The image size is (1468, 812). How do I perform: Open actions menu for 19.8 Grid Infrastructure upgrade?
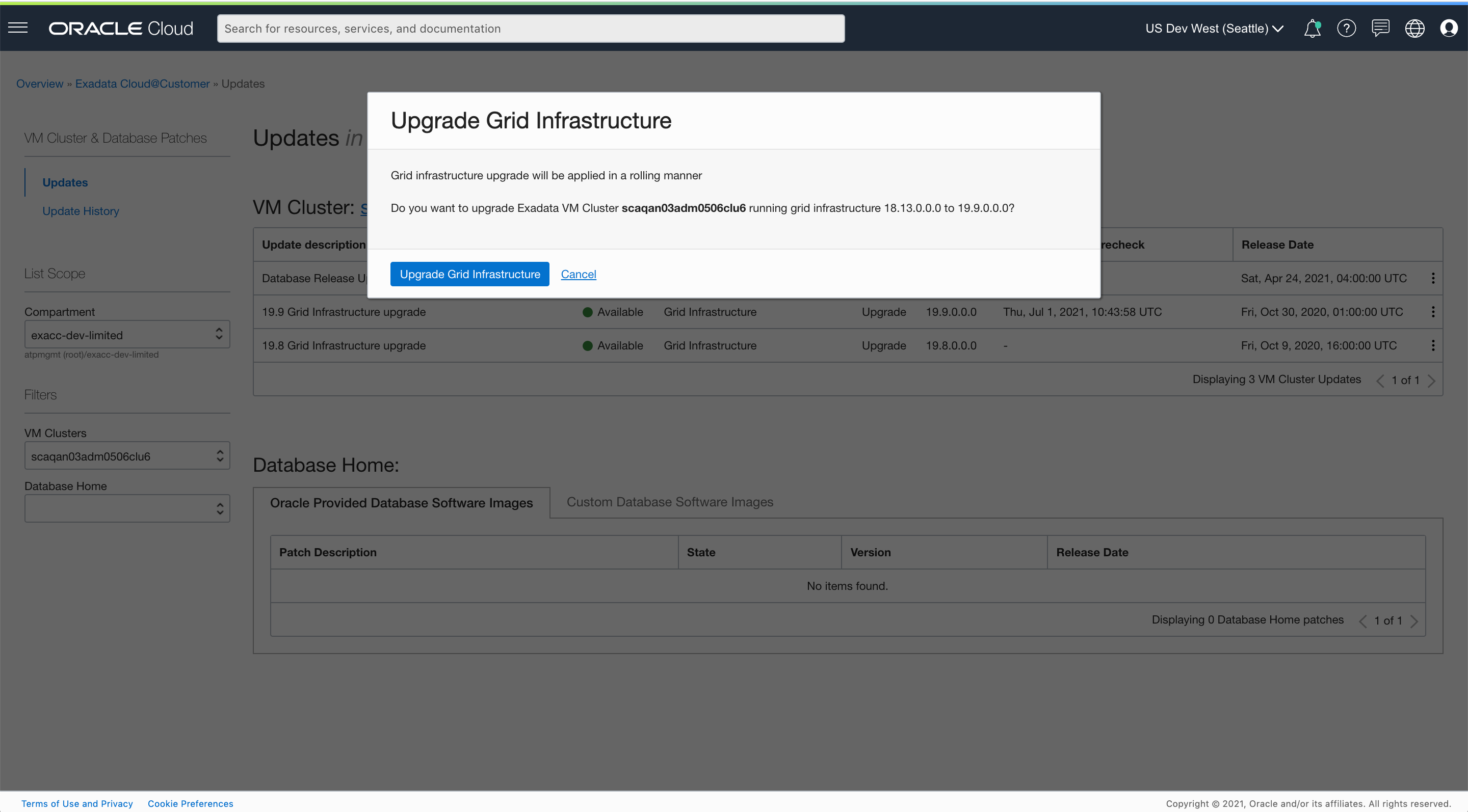[x=1433, y=345]
